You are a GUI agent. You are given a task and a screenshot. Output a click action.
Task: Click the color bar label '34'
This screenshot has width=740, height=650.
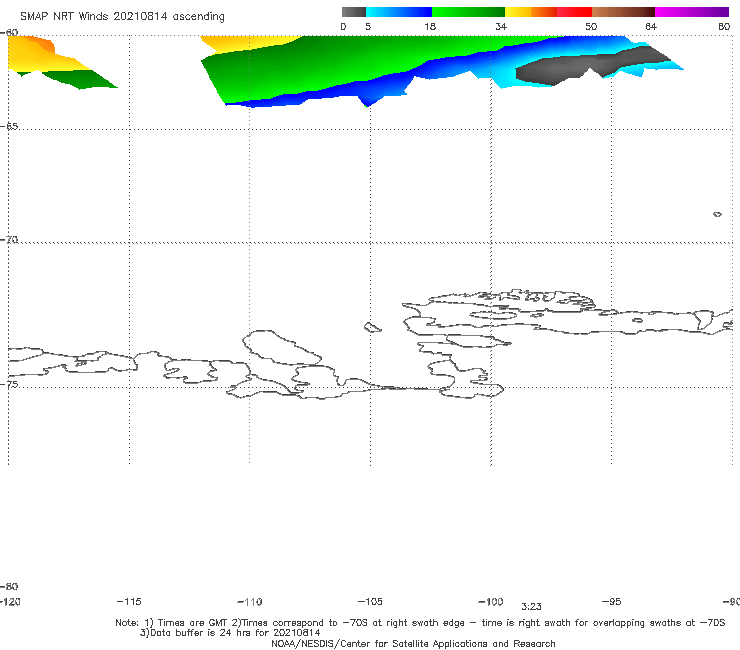click(501, 26)
